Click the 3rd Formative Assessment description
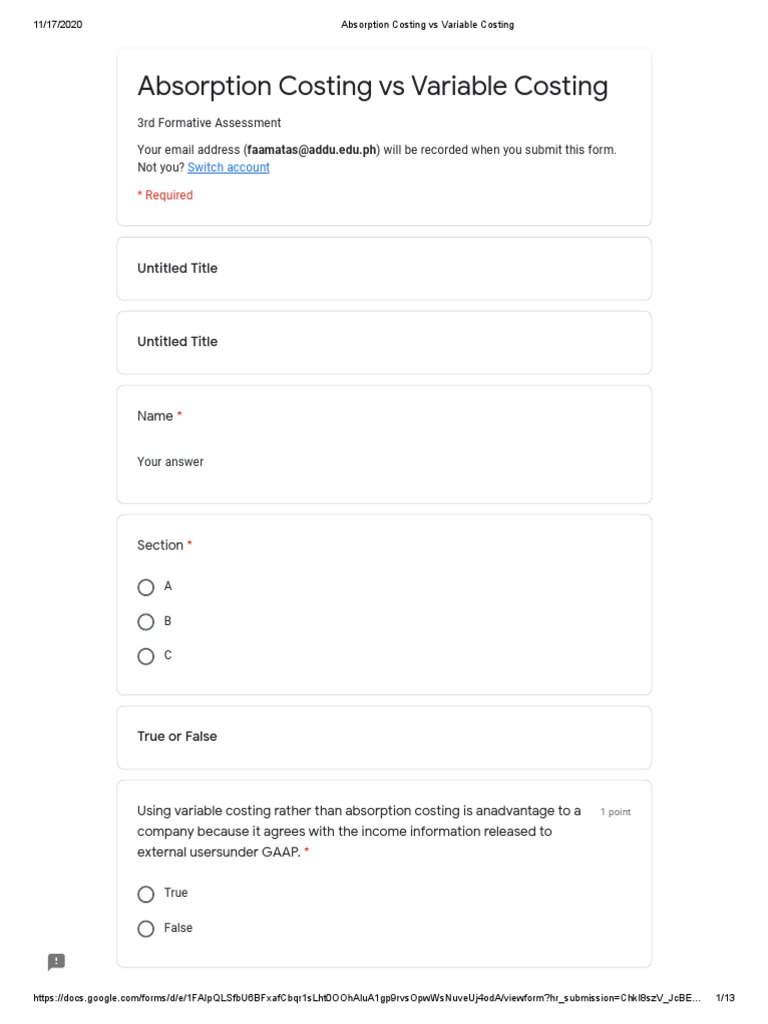The width and height of the screenshot is (768, 1024). click(209, 123)
